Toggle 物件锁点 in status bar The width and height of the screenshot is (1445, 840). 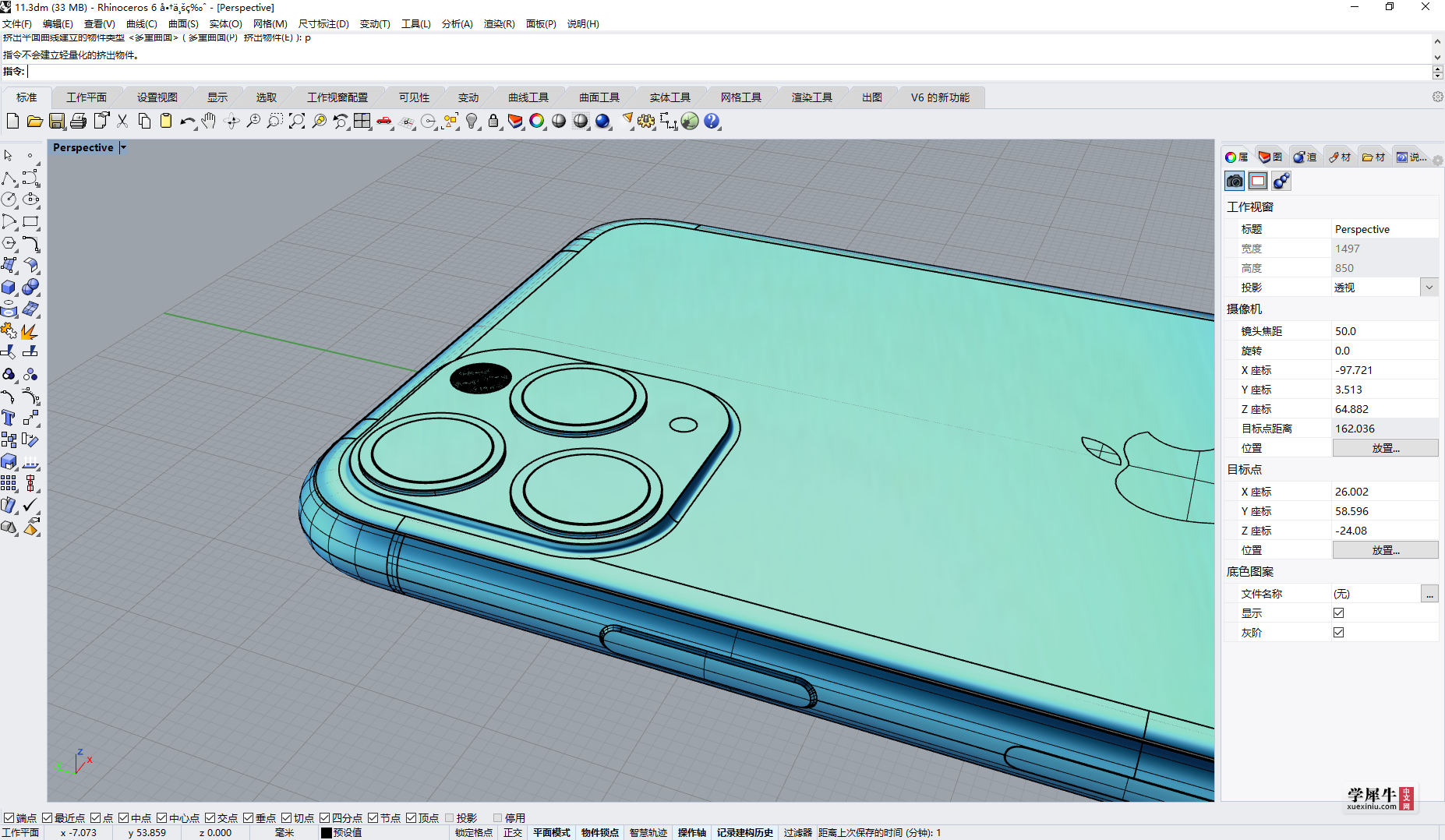click(600, 833)
